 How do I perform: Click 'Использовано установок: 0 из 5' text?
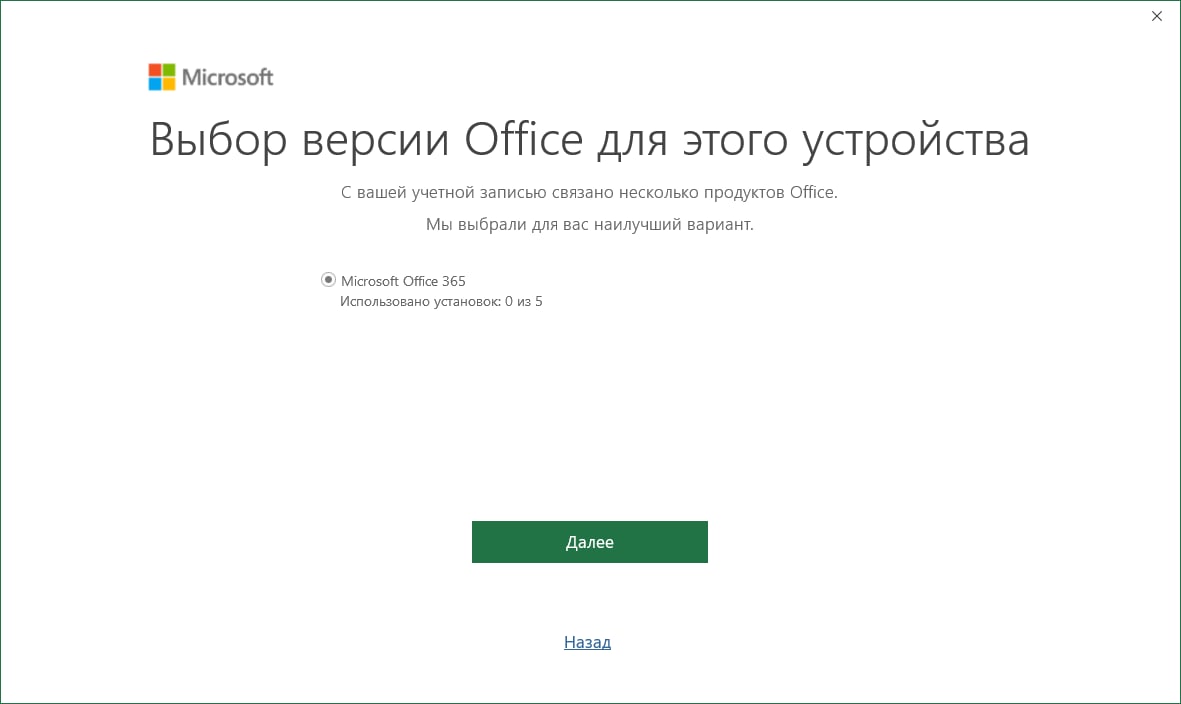(x=441, y=301)
